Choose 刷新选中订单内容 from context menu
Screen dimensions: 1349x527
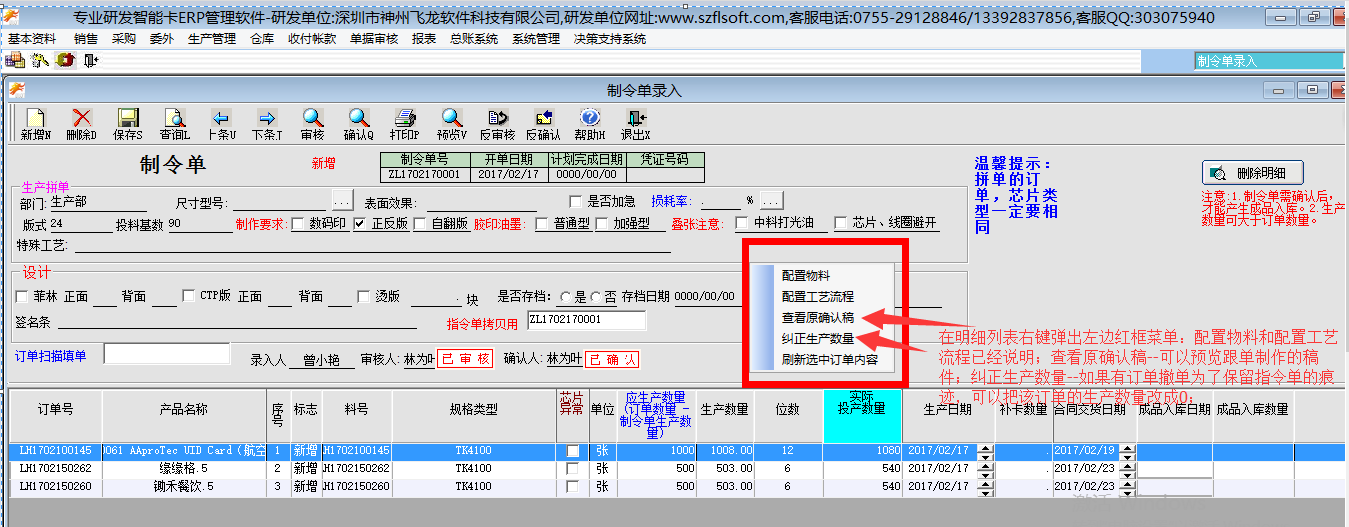point(829,359)
